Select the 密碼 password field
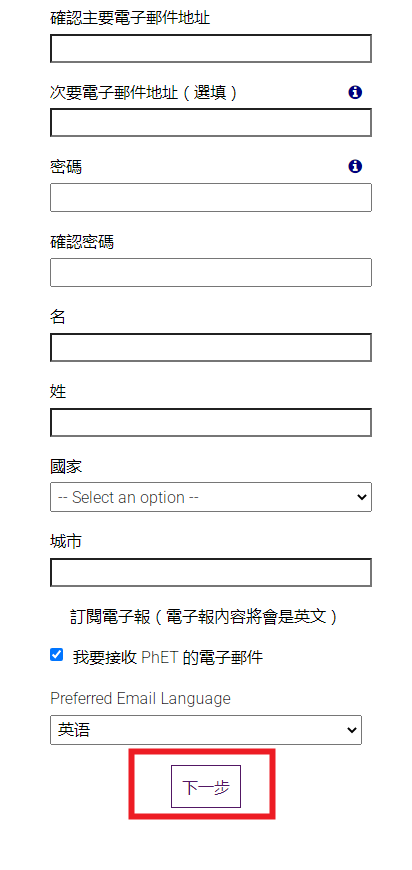 point(211,198)
